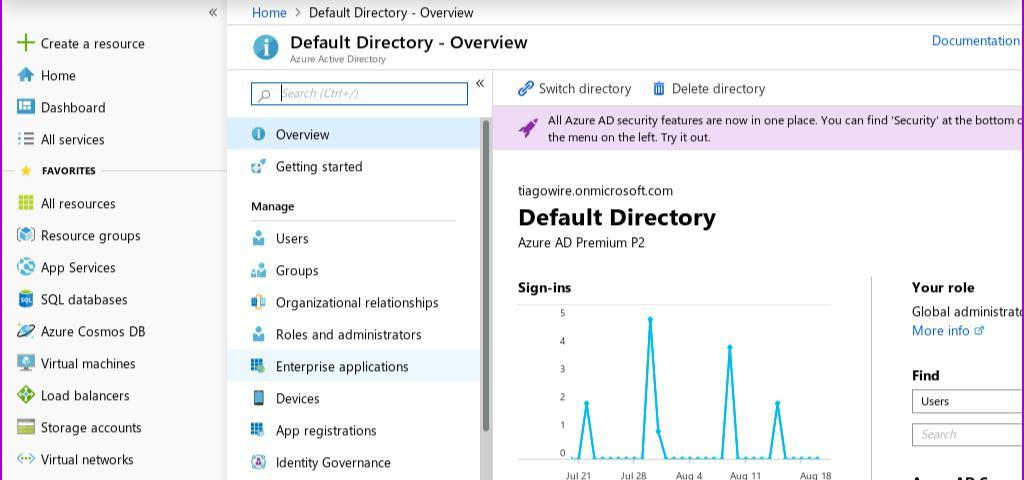Go to Home breadcrumb link
The image size is (1024, 480).
[269, 12]
